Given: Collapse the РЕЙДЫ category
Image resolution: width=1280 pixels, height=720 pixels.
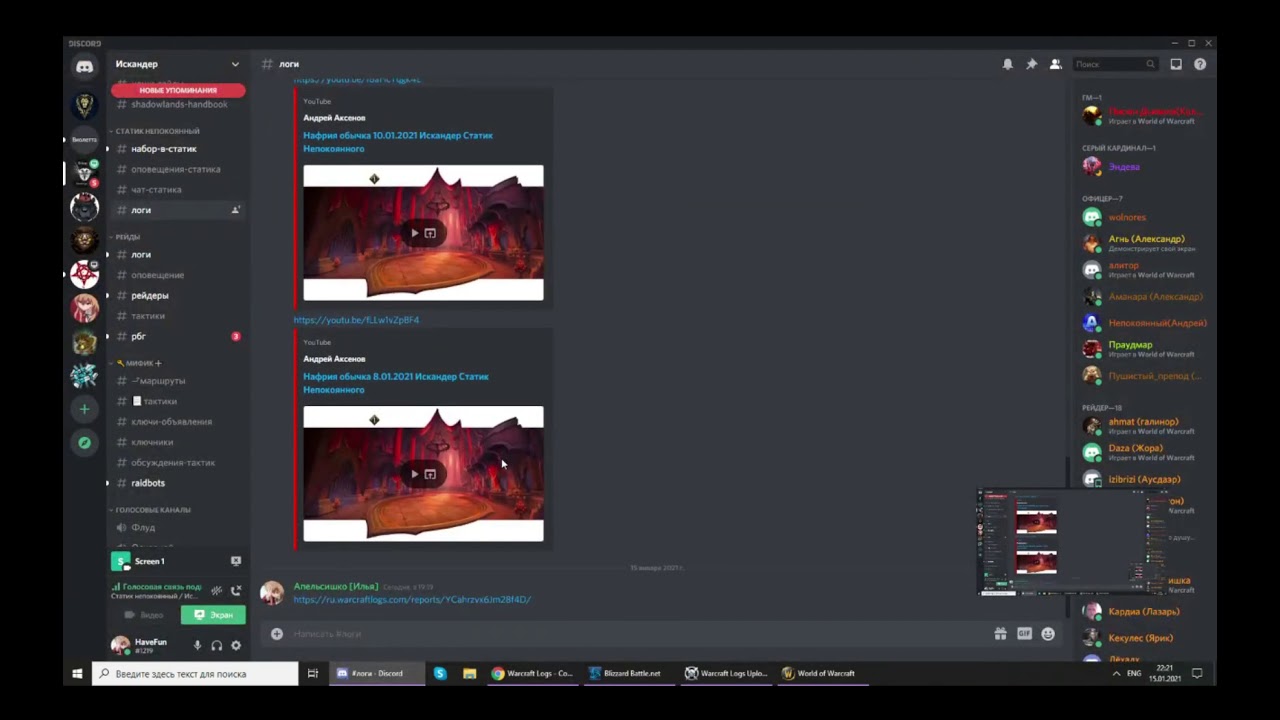Looking at the screenshot, I should 127,237.
